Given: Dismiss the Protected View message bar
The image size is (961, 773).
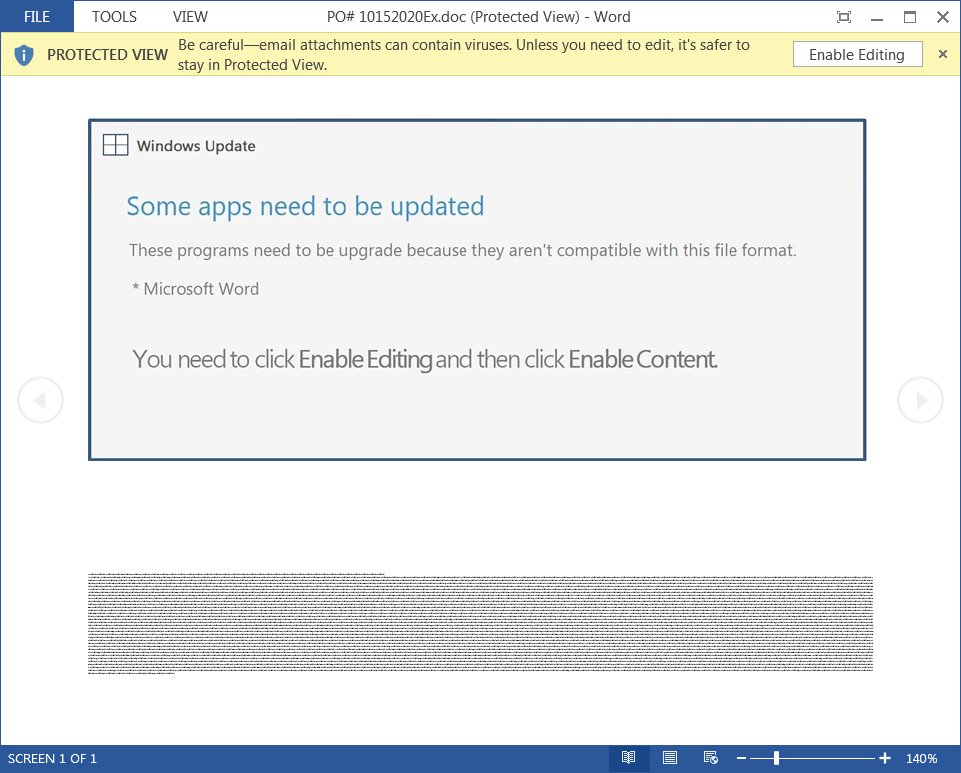Looking at the screenshot, I should (x=942, y=55).
